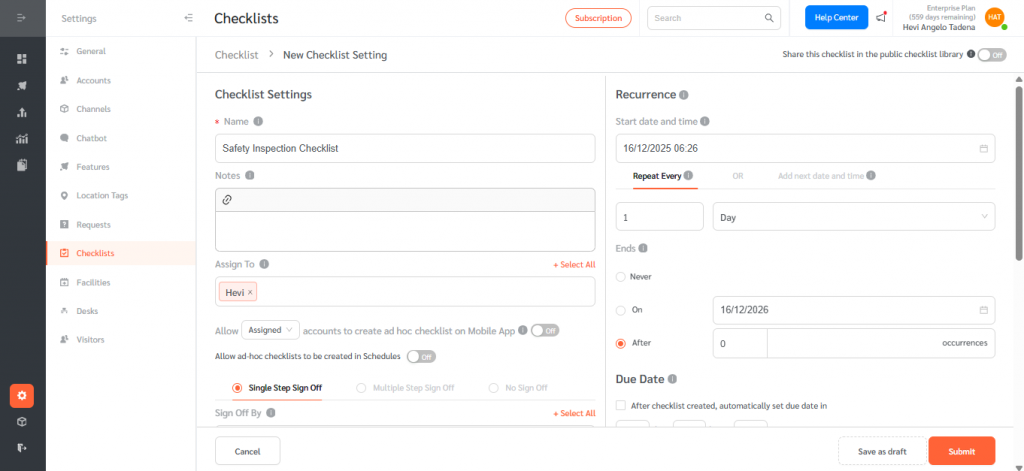1024x471 pixels.
Task: Switch to Add next date and time tab
Action: tap(821, 176)
